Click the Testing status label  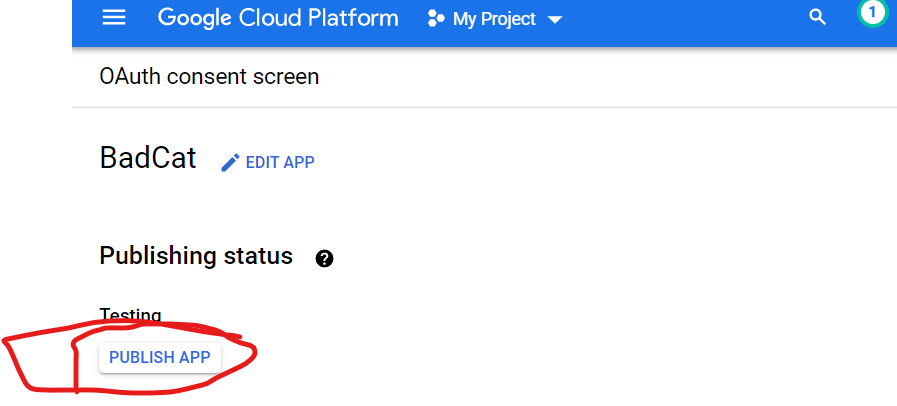point(130,315)
